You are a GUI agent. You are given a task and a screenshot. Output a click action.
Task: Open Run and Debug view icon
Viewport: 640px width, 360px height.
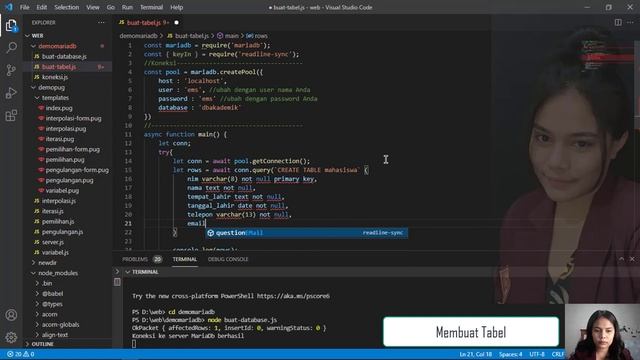[11, 93]
